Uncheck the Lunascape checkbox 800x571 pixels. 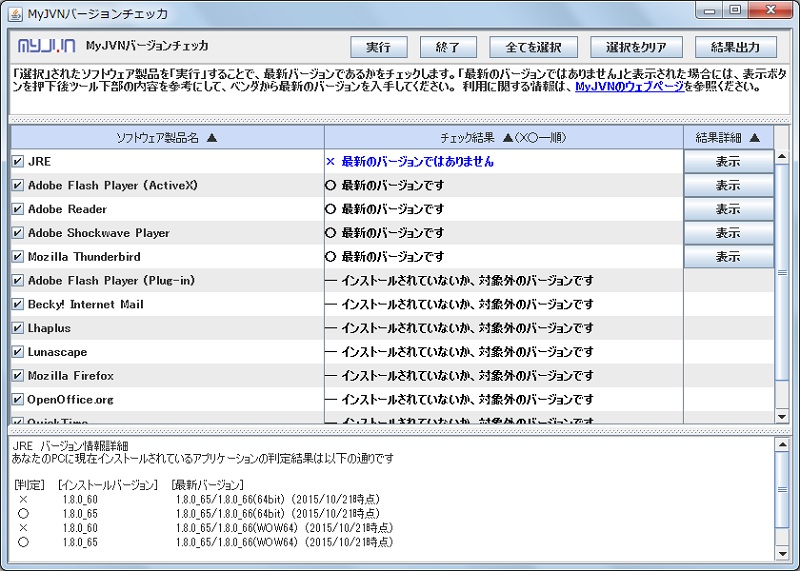(18, 352)
